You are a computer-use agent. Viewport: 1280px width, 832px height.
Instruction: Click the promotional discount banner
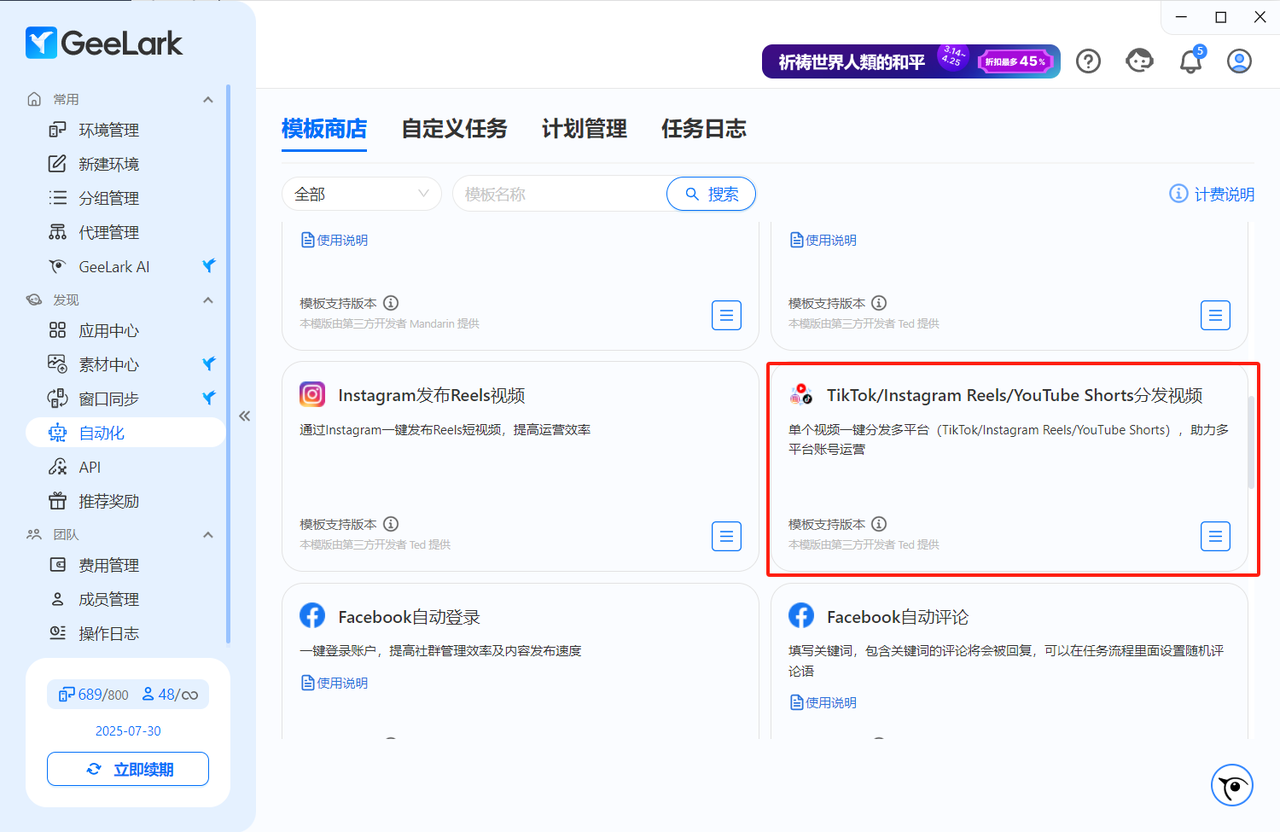911,61
